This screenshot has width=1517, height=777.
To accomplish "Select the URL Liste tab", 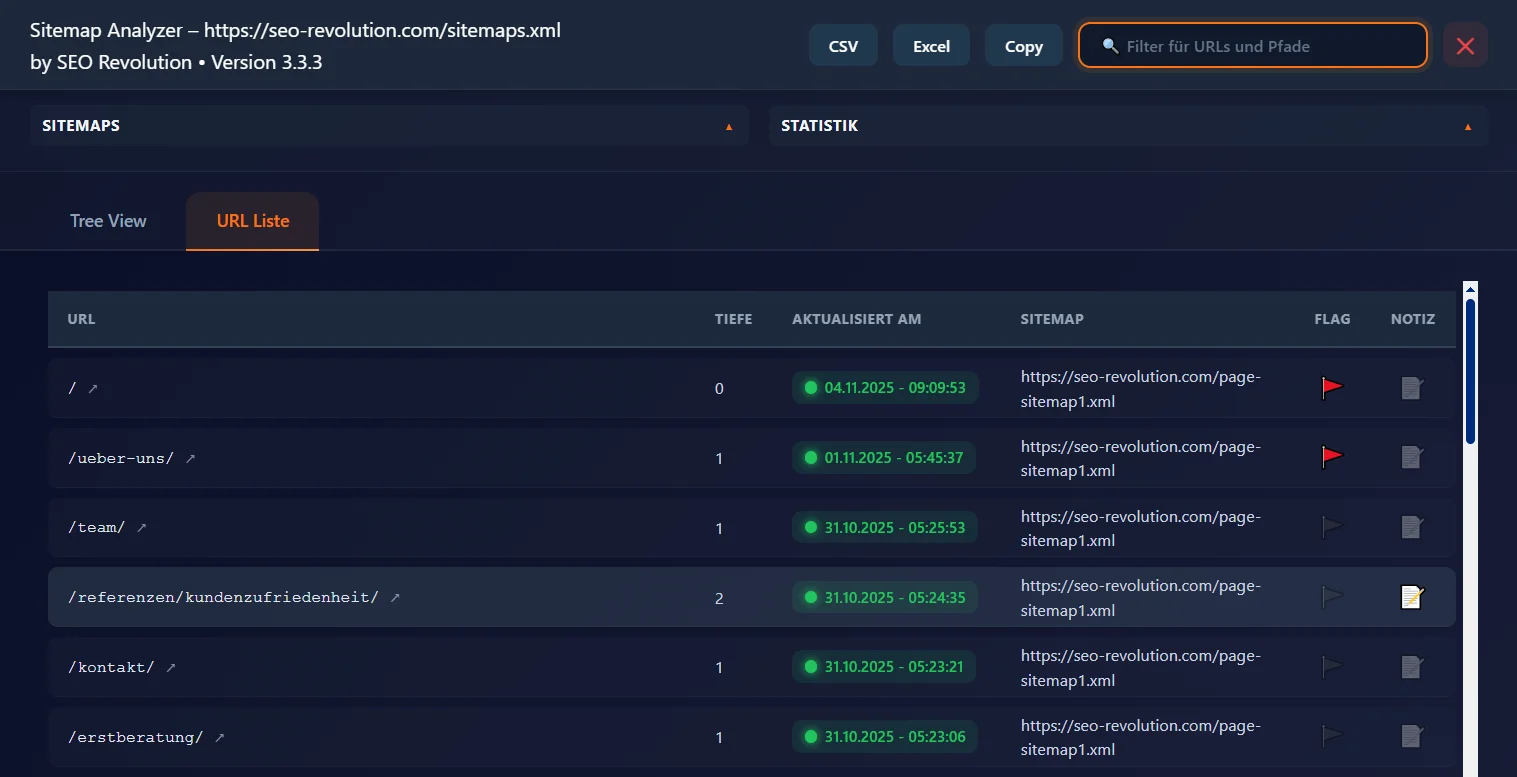I will (251, 221).
